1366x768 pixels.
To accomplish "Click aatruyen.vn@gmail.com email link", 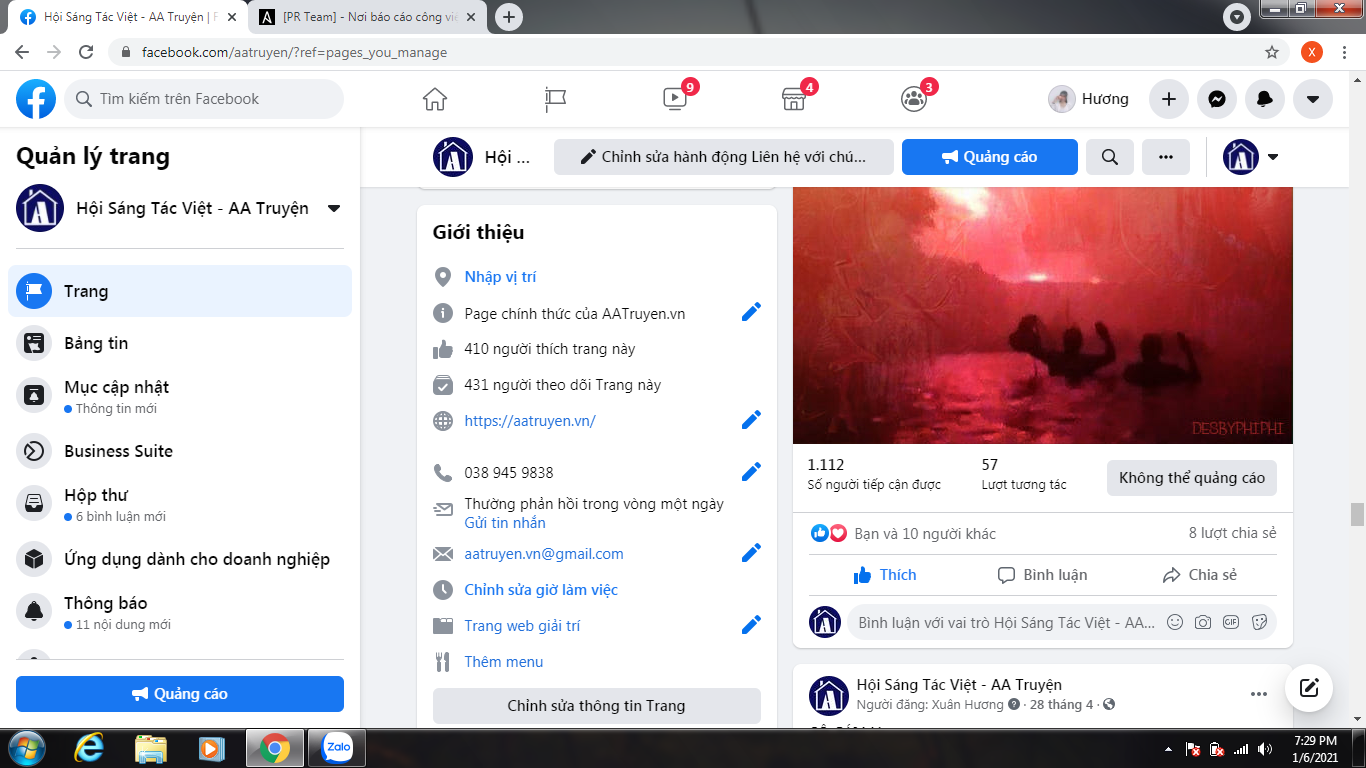I will point(544,554).
